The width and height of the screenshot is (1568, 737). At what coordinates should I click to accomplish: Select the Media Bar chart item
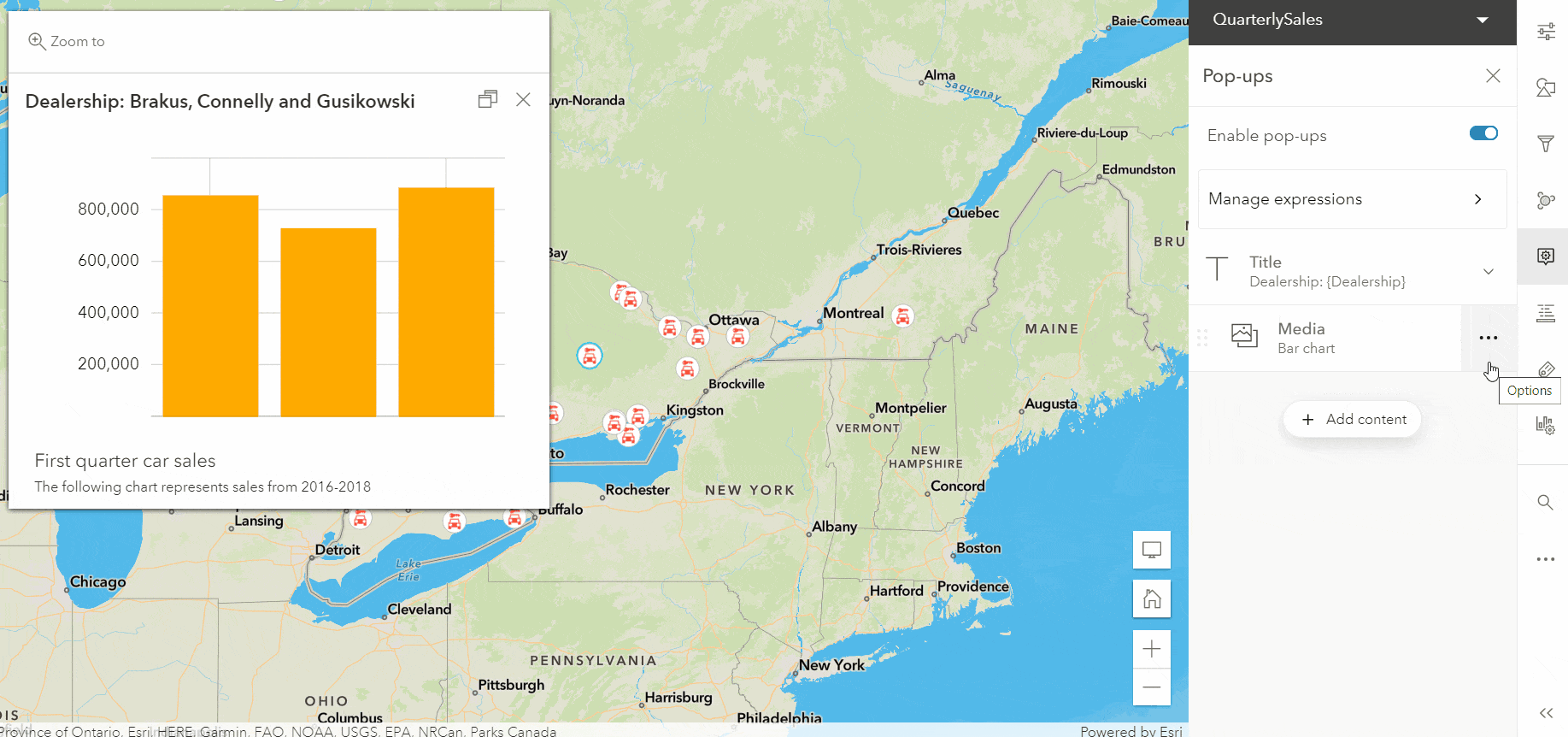coord(1324,338)
